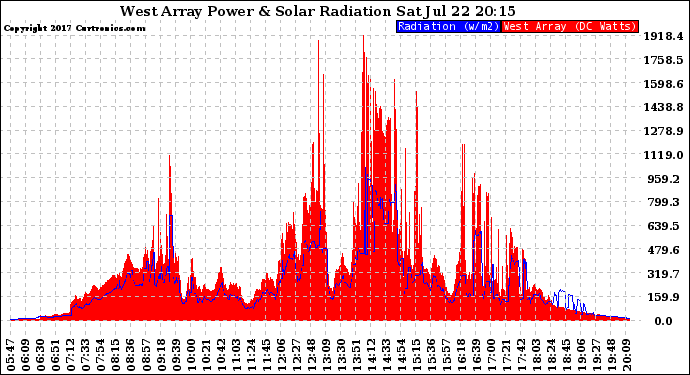Click the x-axis time label '19:48'

coord(611,355)
